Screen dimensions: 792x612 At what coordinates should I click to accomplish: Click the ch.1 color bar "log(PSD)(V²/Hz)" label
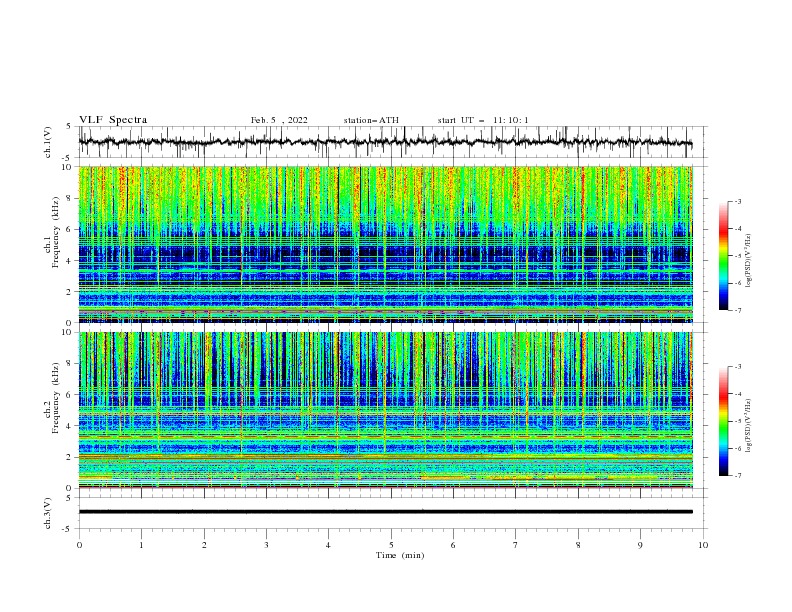coord(749,261)
